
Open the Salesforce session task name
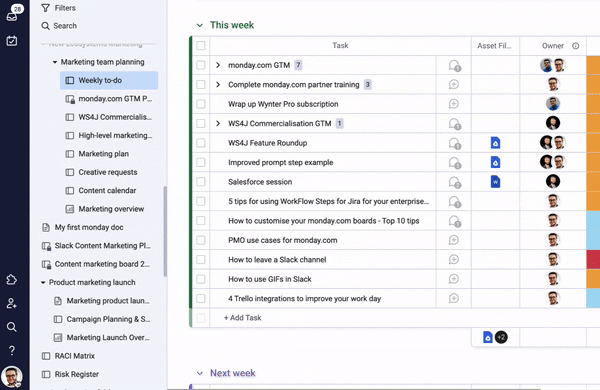coord(260,182)
